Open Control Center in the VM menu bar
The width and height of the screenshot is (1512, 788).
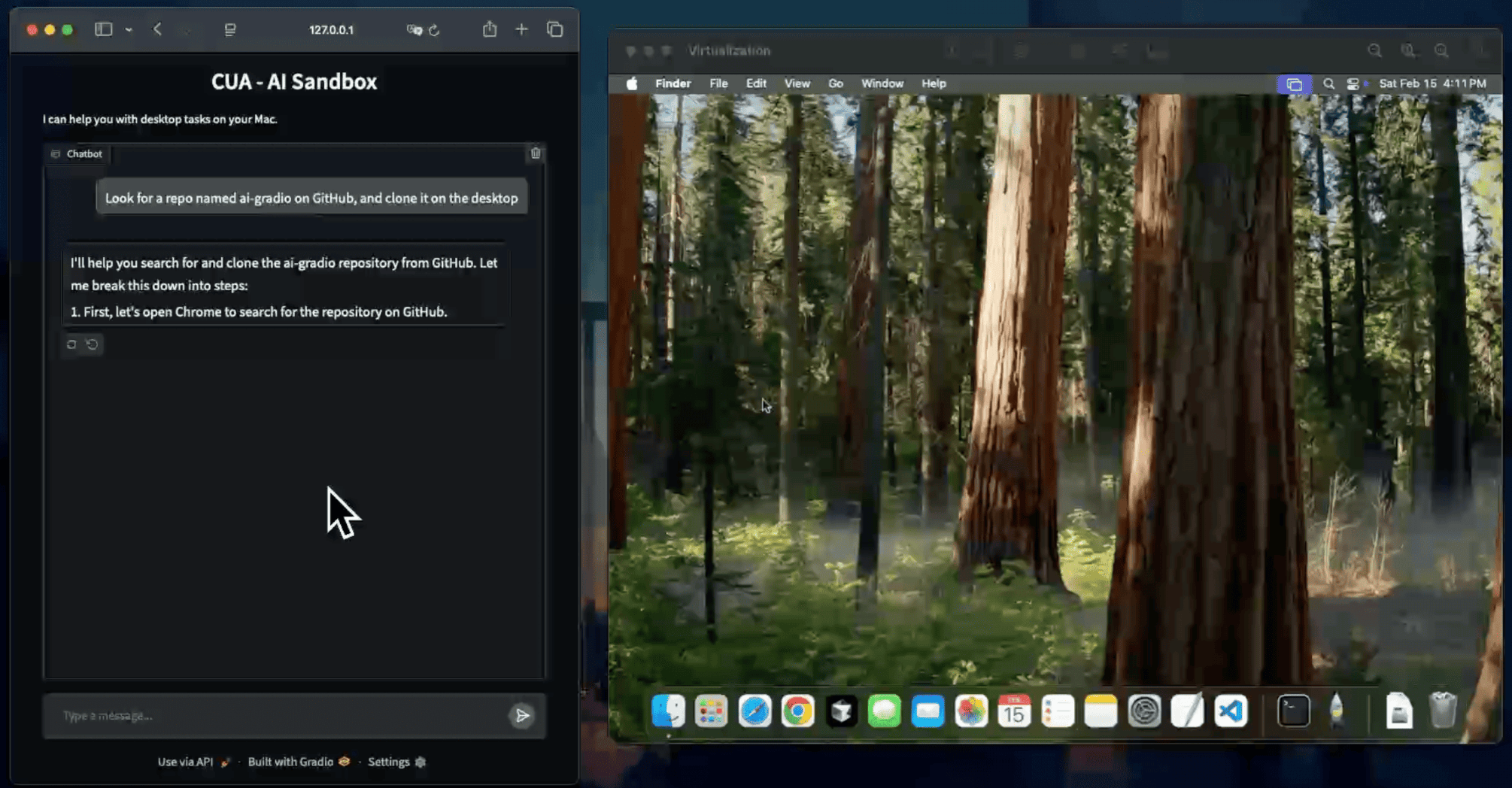point(1353,83)
